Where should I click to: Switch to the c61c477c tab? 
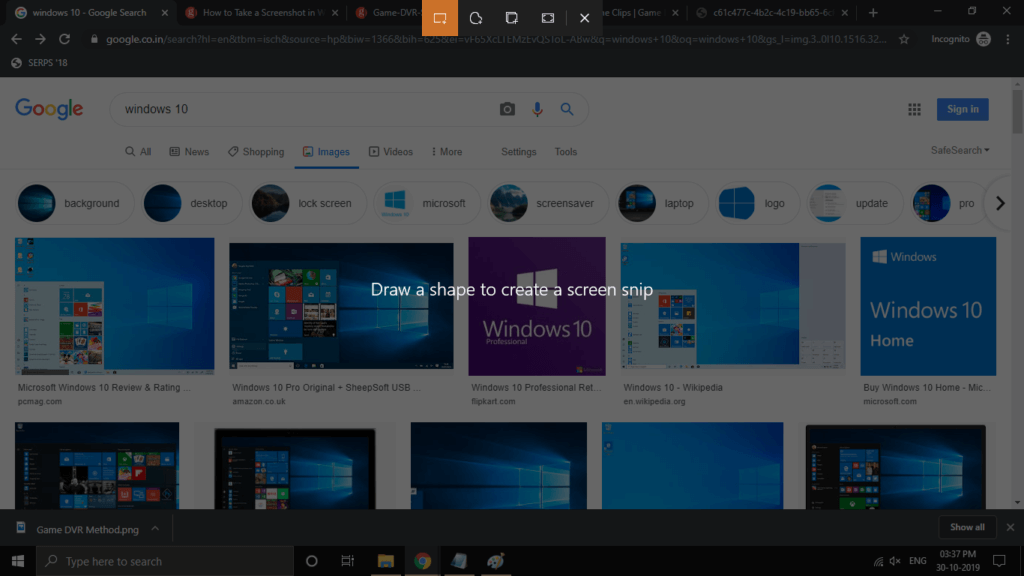[772, 12]
